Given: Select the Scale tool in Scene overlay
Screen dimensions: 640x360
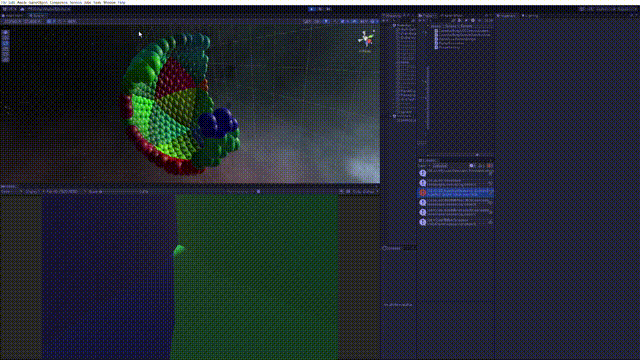Looking at the screenshot, I should tap(5, 49).
